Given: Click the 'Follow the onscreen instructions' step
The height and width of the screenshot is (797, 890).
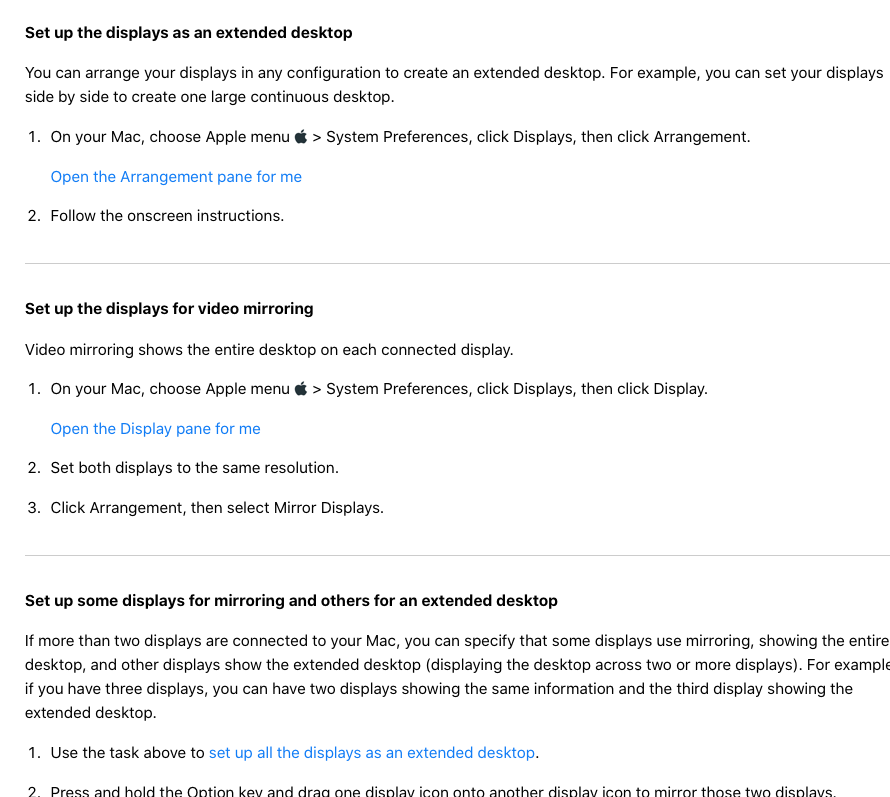Looking at the screenshot, I should [x=167, y=216].
